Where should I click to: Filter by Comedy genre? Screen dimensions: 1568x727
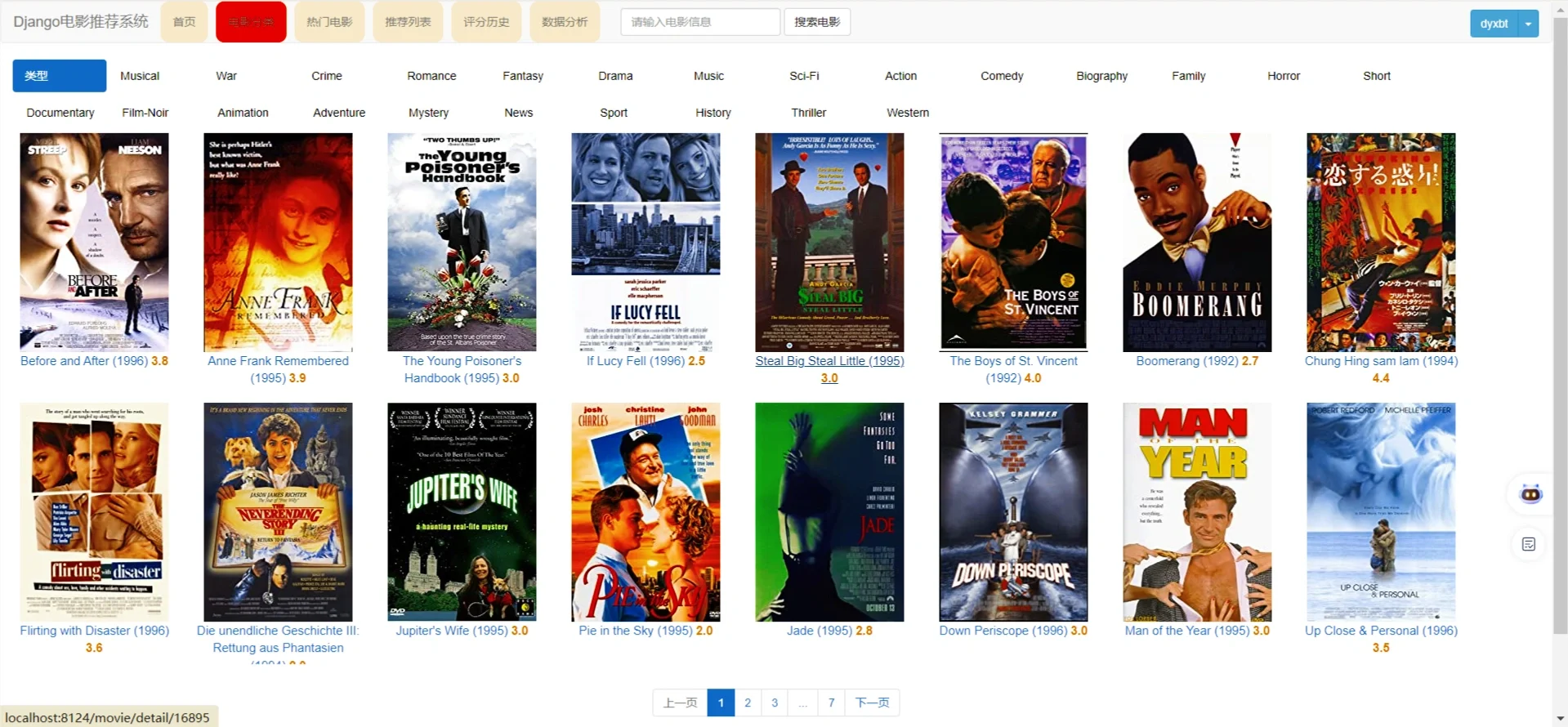tap(1002, 76)
